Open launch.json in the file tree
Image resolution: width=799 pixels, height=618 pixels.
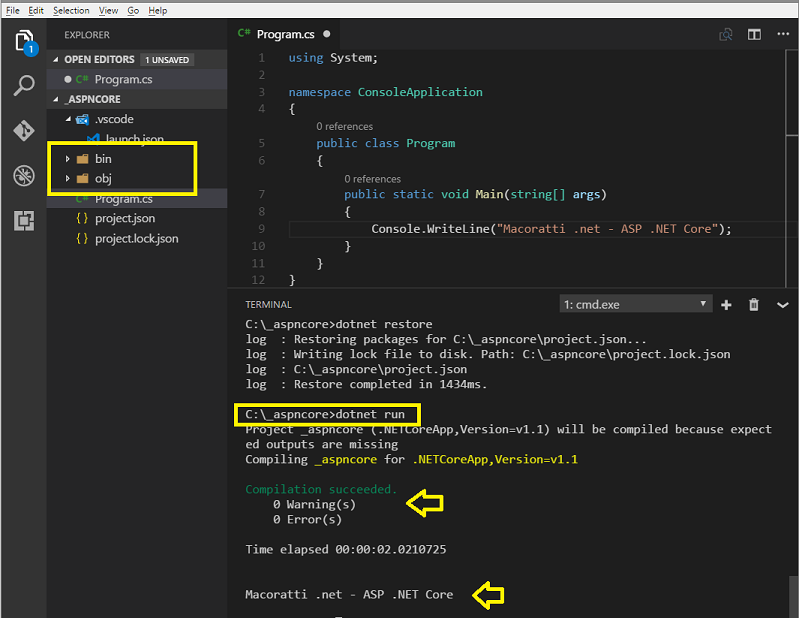pos(137,139)
